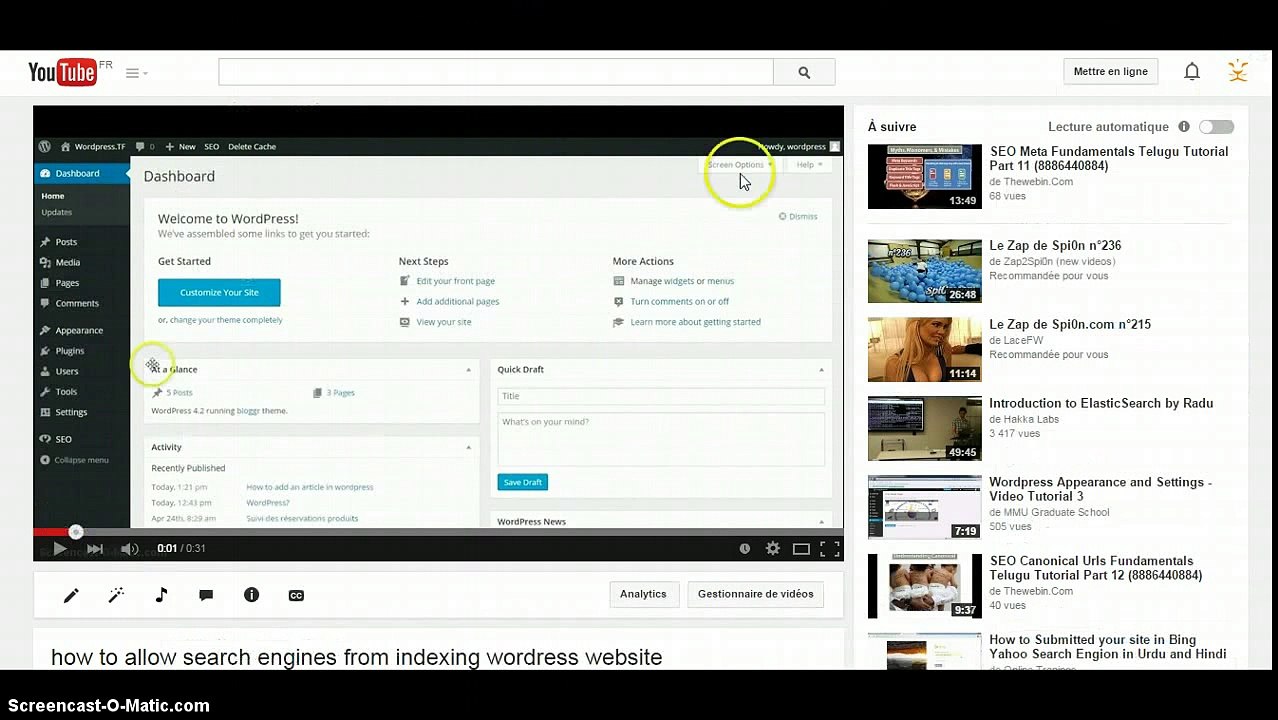Click Plugins in WordPress sidebar
This screenshot has height=720, width=1278.
point(70,351)
